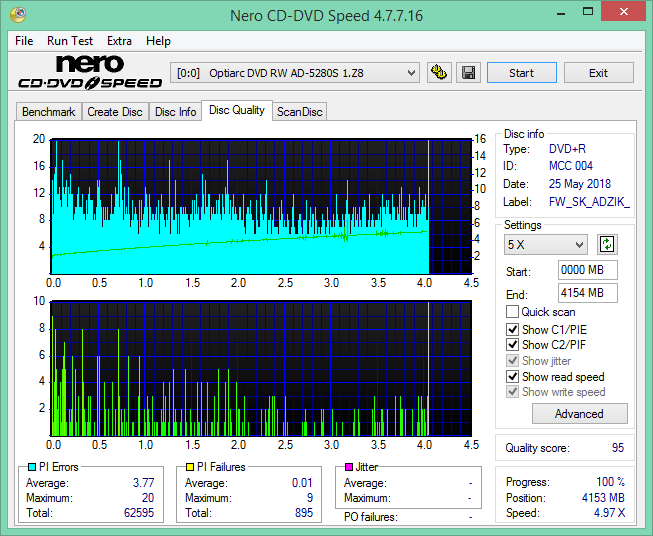Image resolution: width=653 pixels, height=536 pixels.
Task: Open the Extra menu
Action: point(119,41)
